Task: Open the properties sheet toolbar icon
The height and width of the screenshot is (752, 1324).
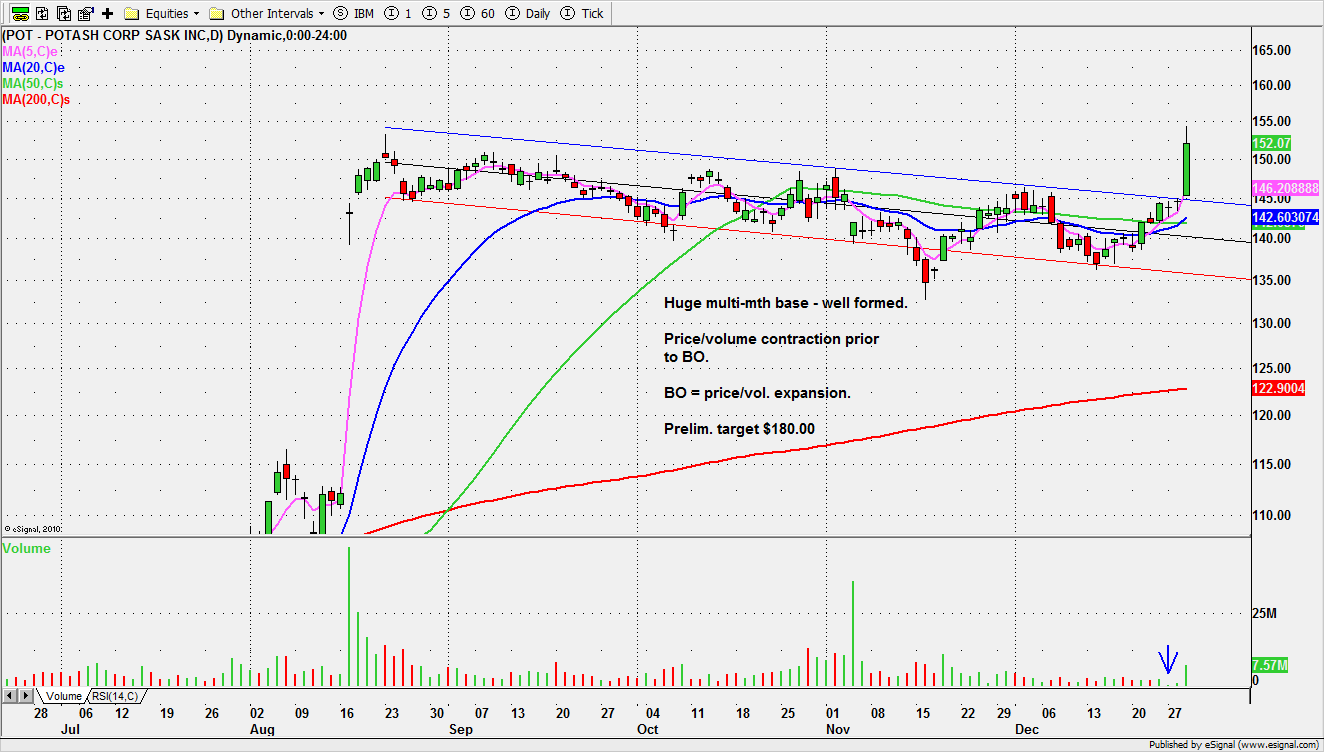Action: [x=86, y=13]
